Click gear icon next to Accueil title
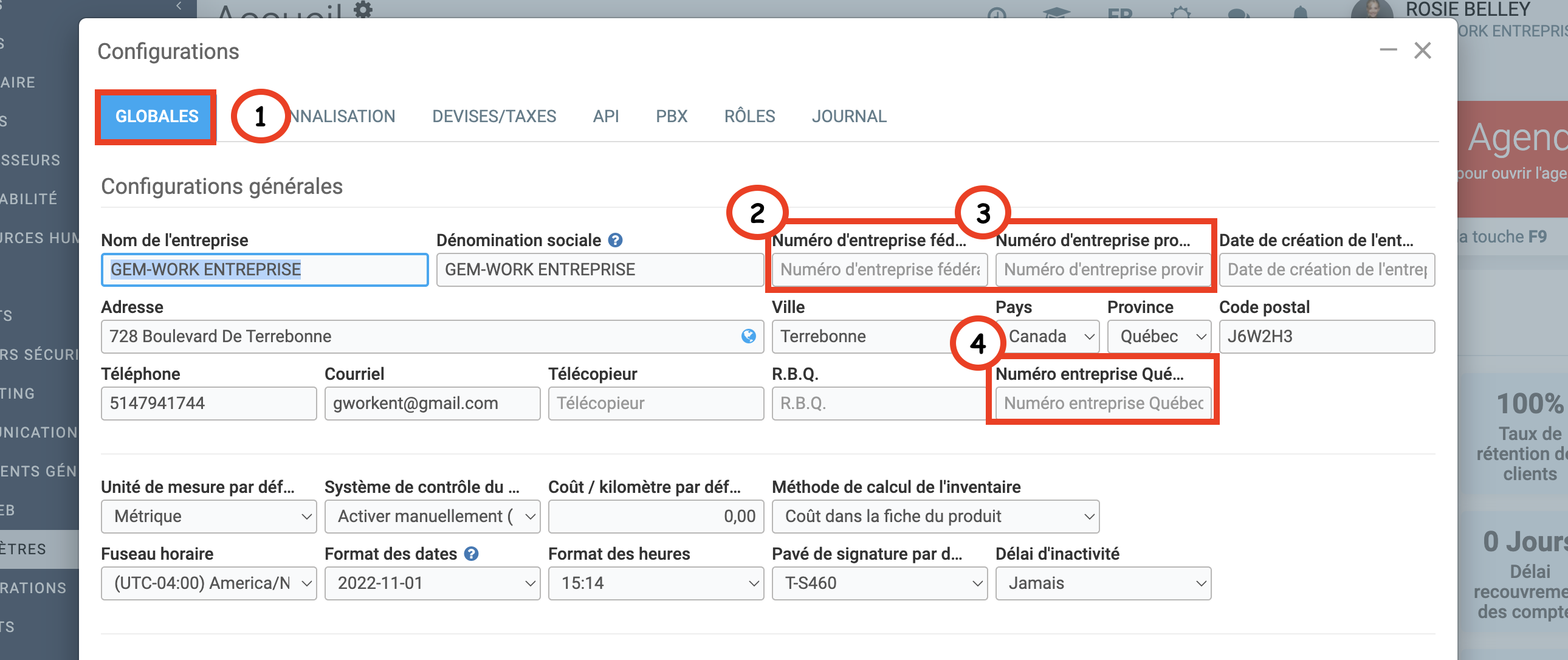Image resolution: width=1568 pixels, height=660 pixels. click(363, 9)
